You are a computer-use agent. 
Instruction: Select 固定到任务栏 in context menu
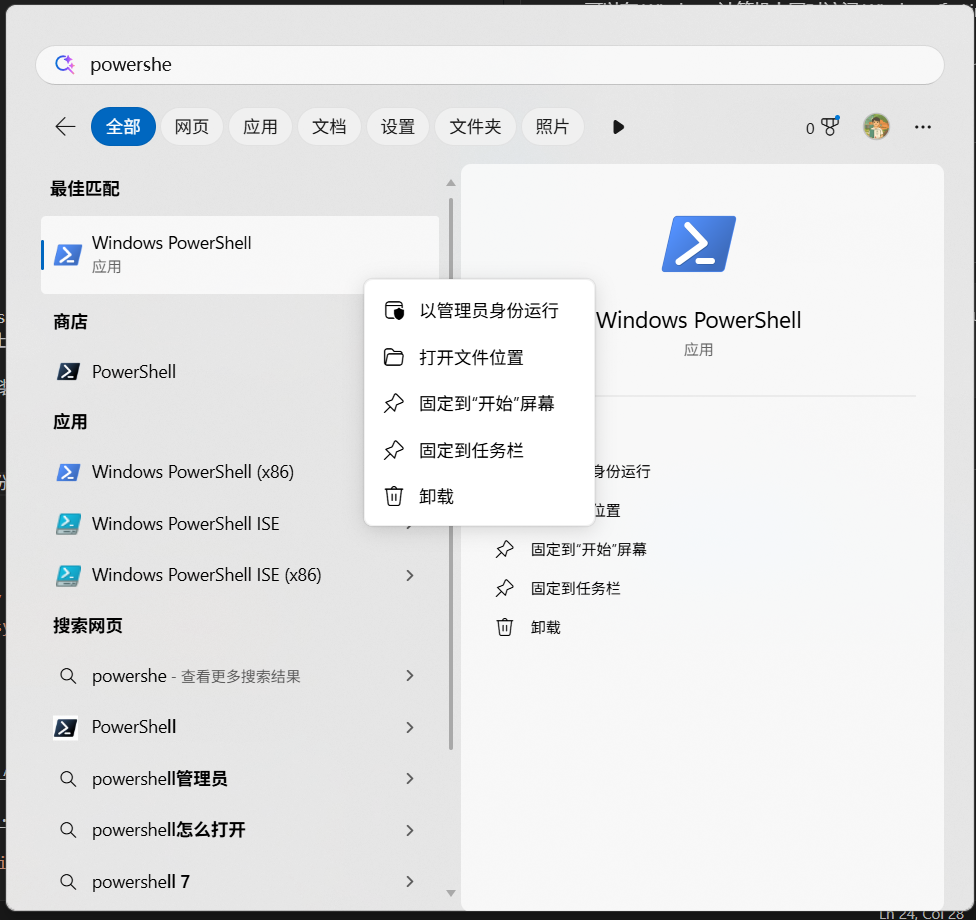click(x=471, y=451)
